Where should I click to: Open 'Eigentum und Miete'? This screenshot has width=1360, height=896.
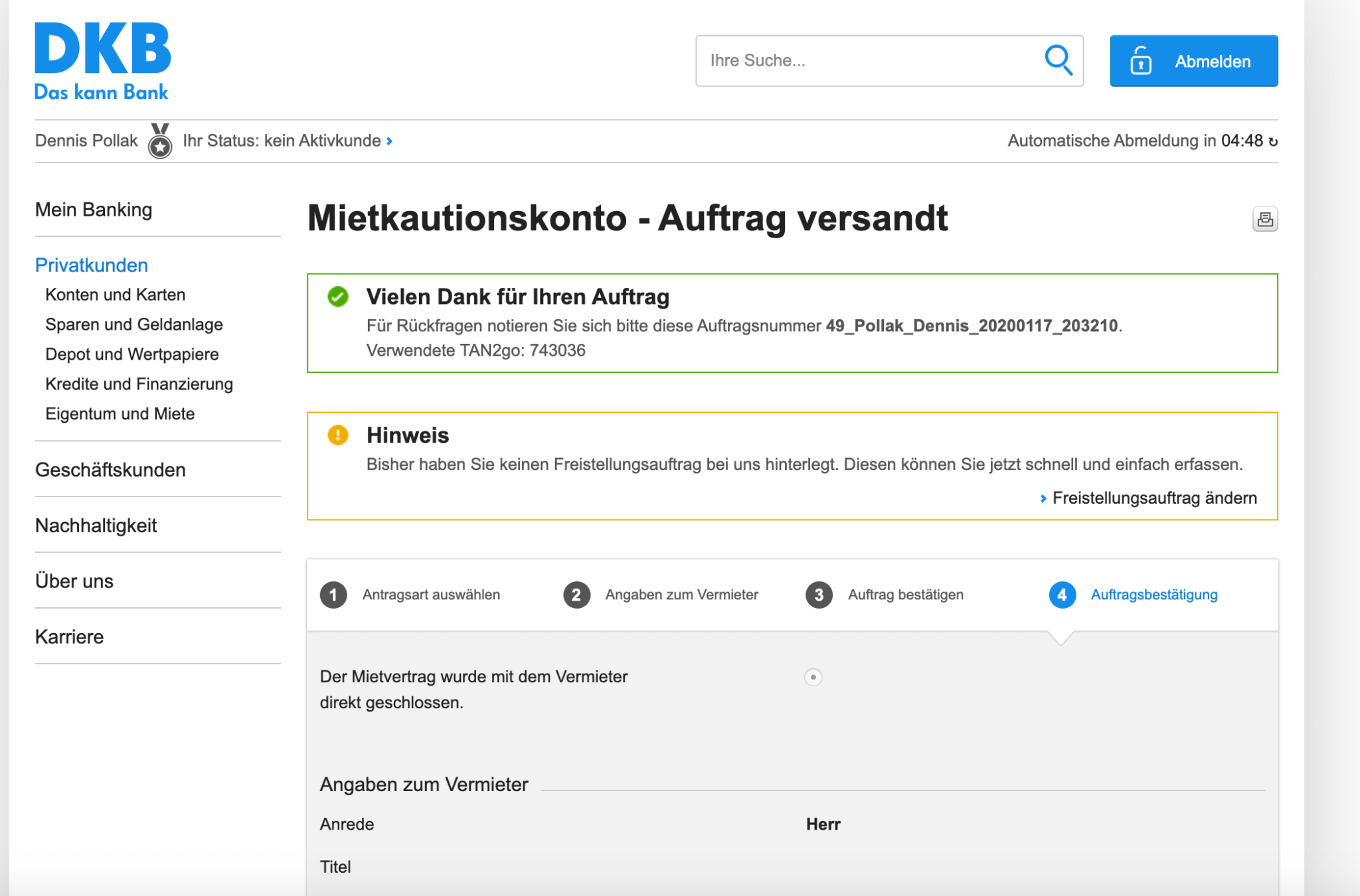click(x=120, y=413)
